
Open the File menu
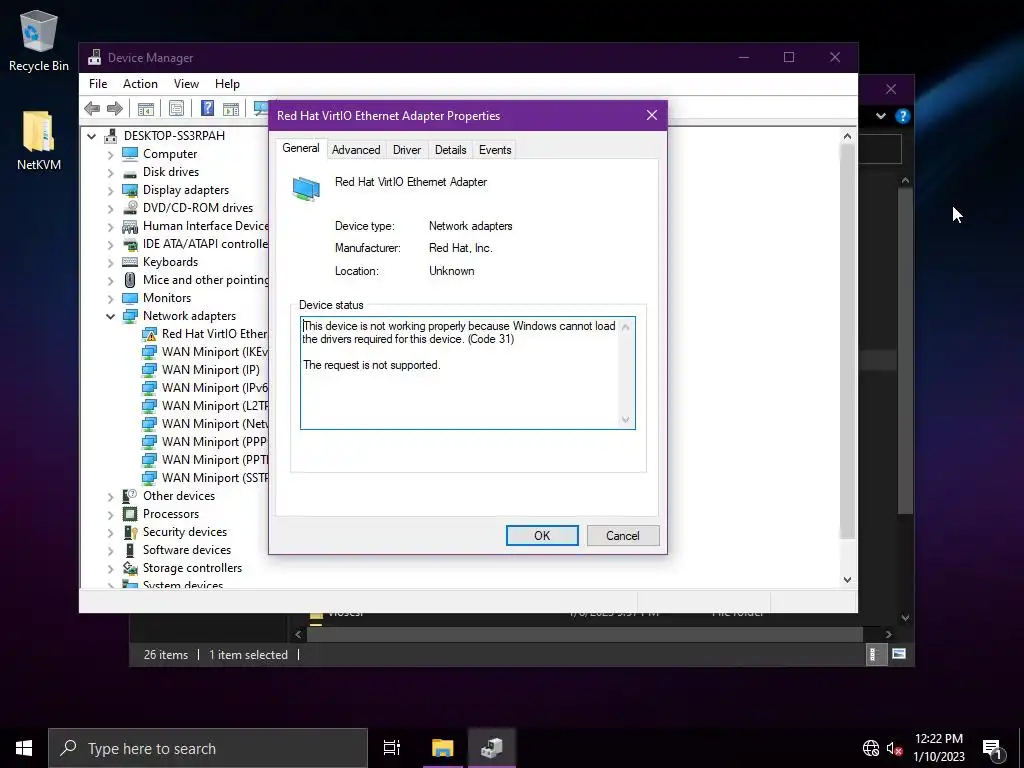pyautogui.click(x=98, y=84)
